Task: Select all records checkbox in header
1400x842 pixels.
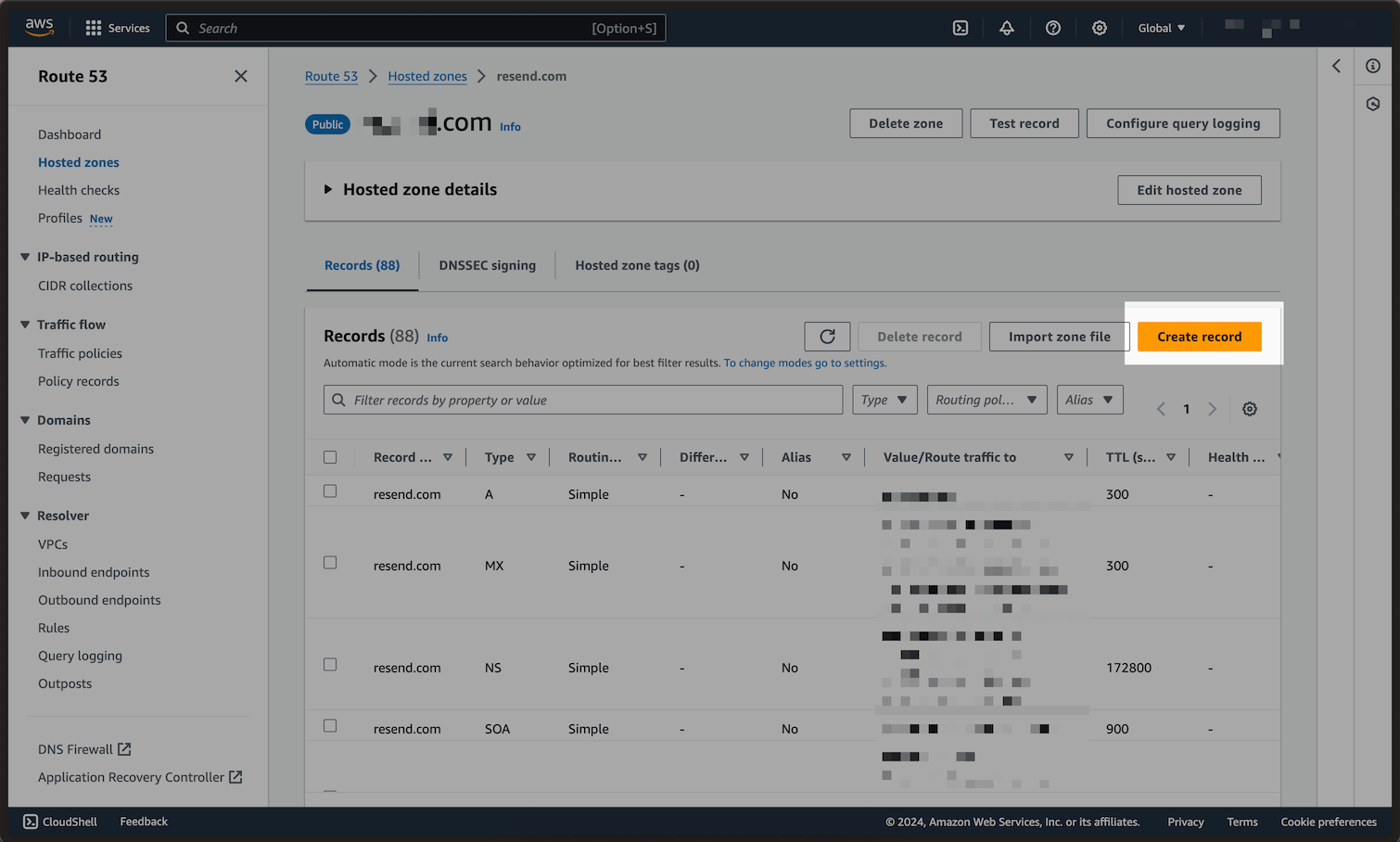Action: pos(330,457)
